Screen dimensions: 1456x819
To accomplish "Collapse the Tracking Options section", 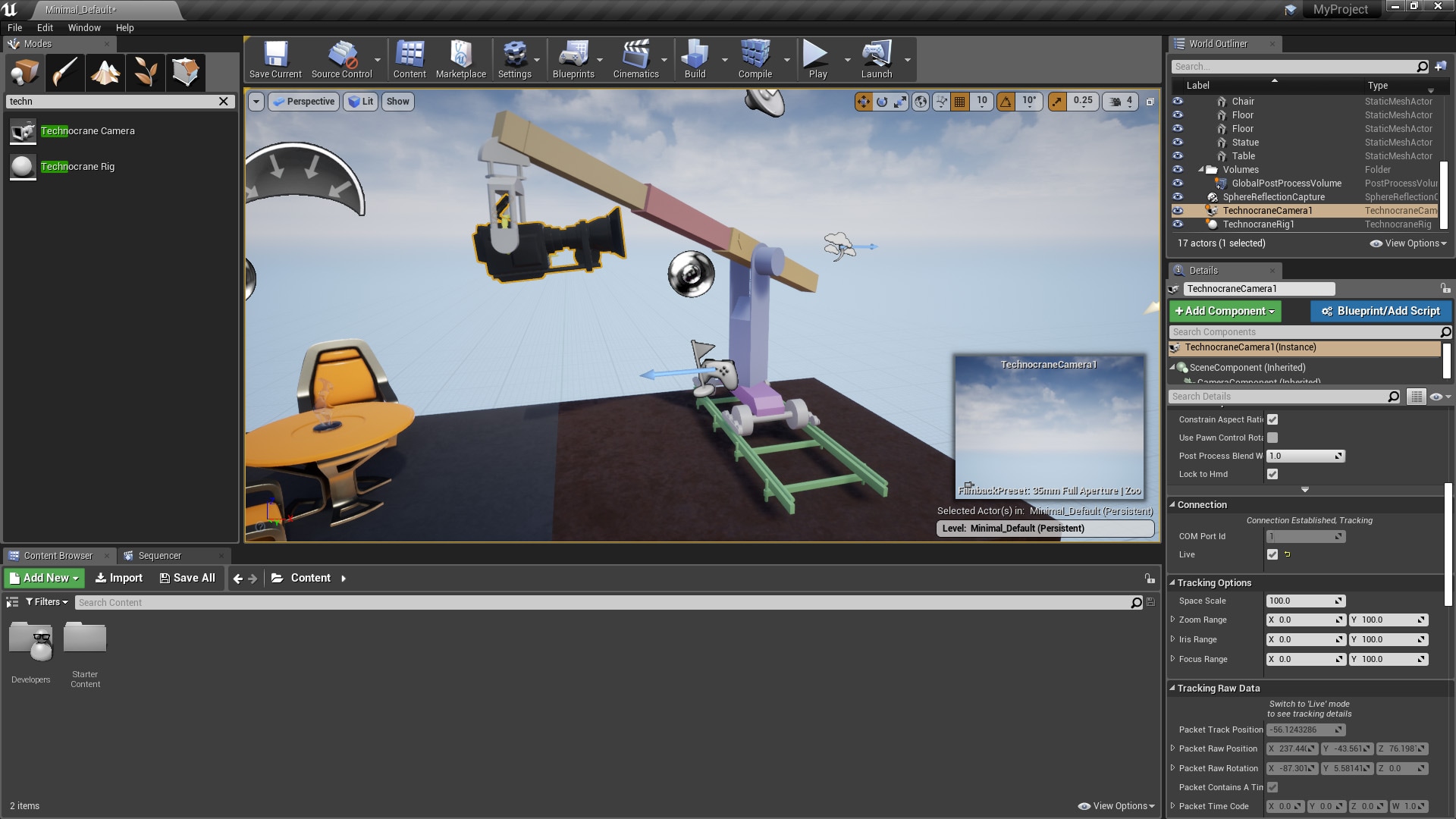I will pos(1172,582).
